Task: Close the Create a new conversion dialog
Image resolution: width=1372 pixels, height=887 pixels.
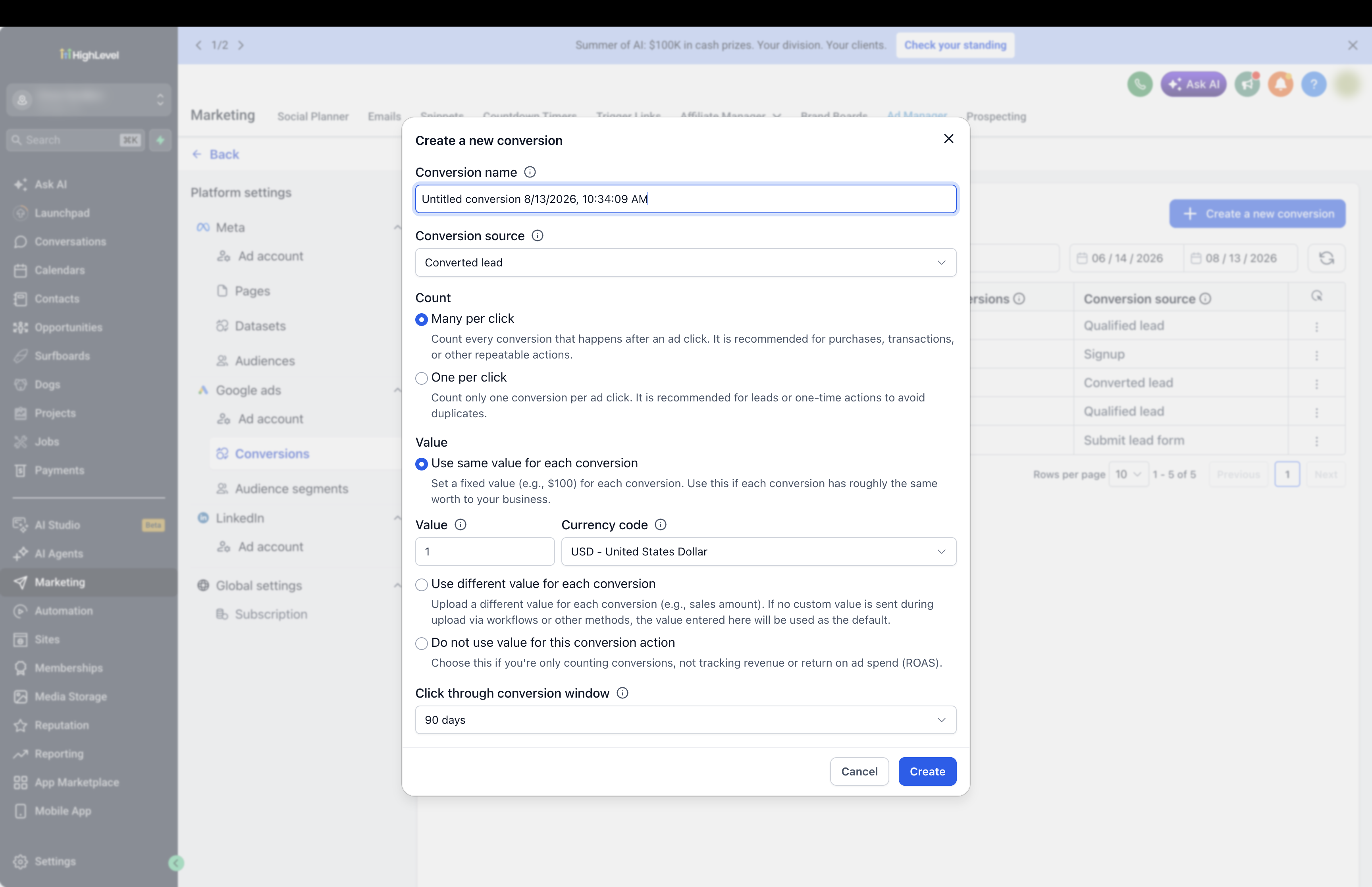Action: 948,139
